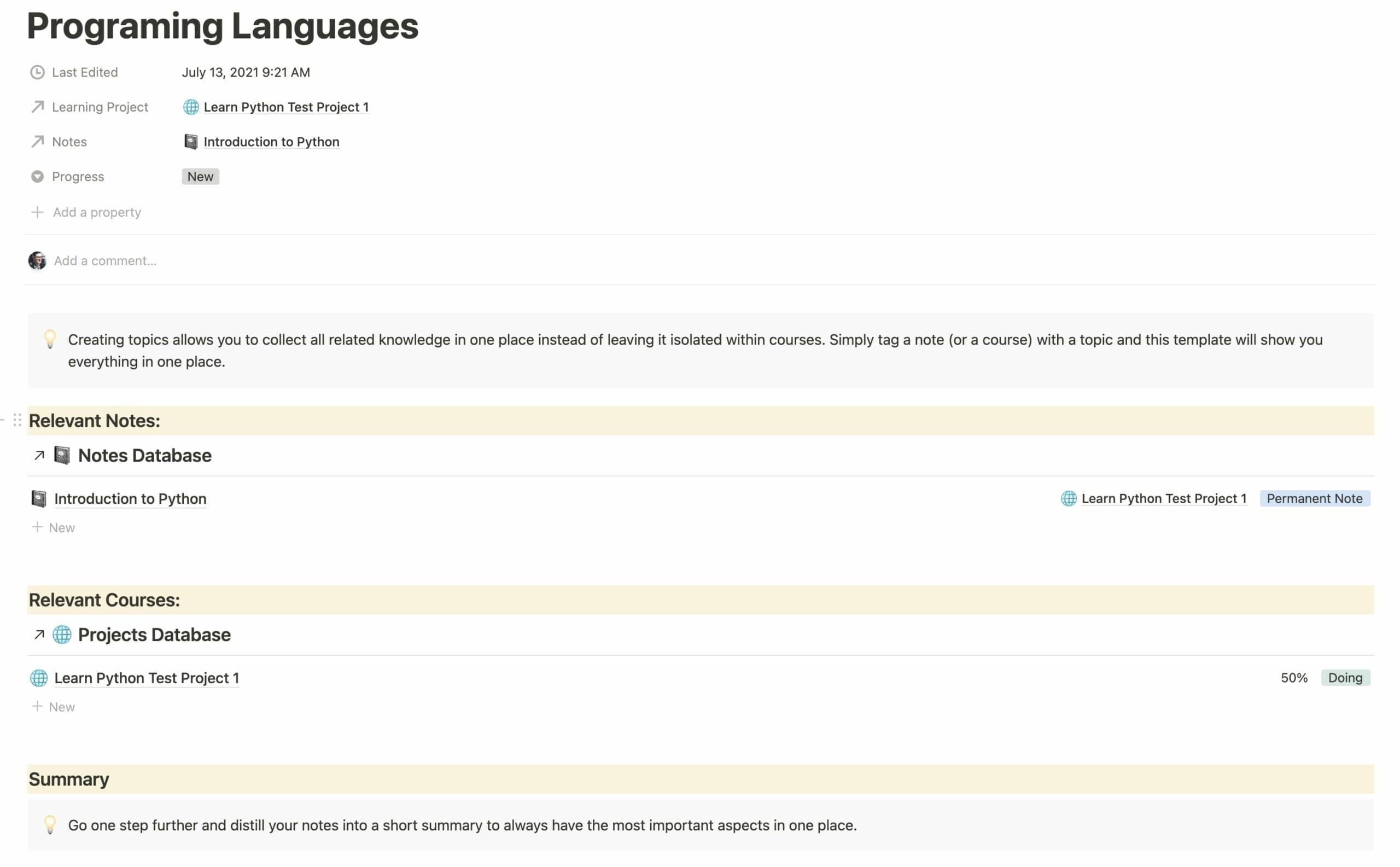Open the Doing status tag selector
This screenshot has height=867, width=1400.
point(1345,677)
